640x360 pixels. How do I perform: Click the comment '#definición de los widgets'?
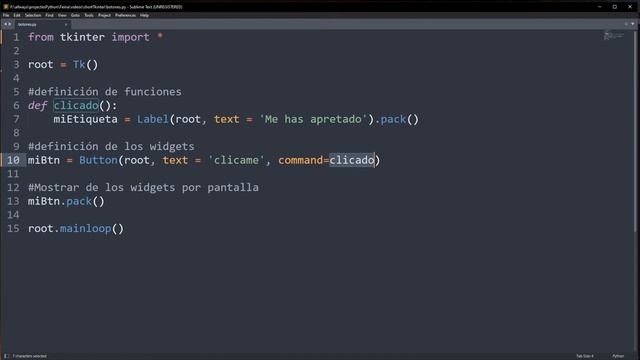[x=111, y=147]
